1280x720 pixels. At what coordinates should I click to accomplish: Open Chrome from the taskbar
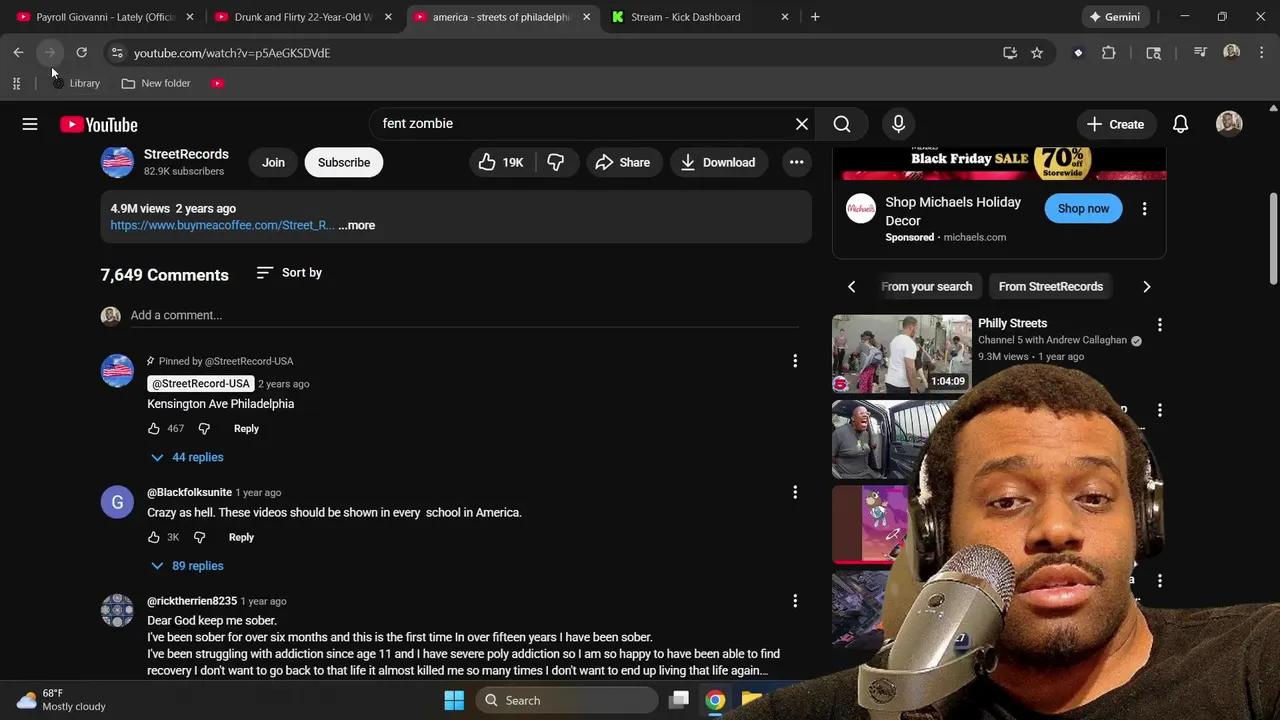point(715,700)
